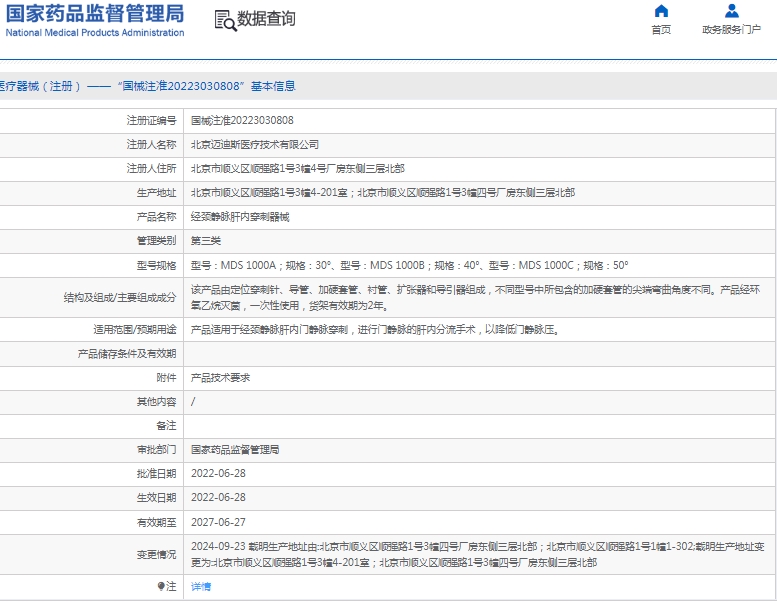Click the 结构及组成/主要组成成分 row label
Viewport: 777px width, 605px height.
click(x=120, y=298)
